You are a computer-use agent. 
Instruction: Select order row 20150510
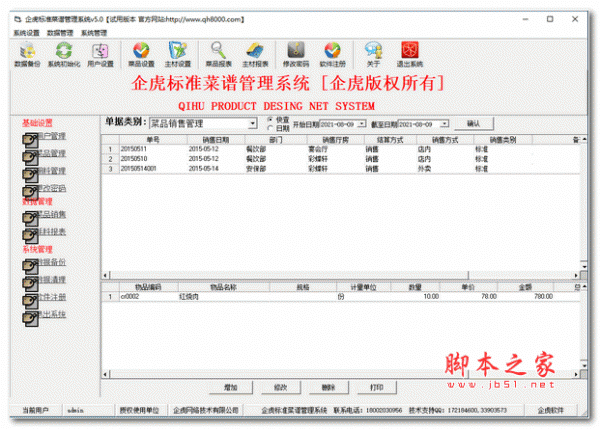[x=341, y=158]
